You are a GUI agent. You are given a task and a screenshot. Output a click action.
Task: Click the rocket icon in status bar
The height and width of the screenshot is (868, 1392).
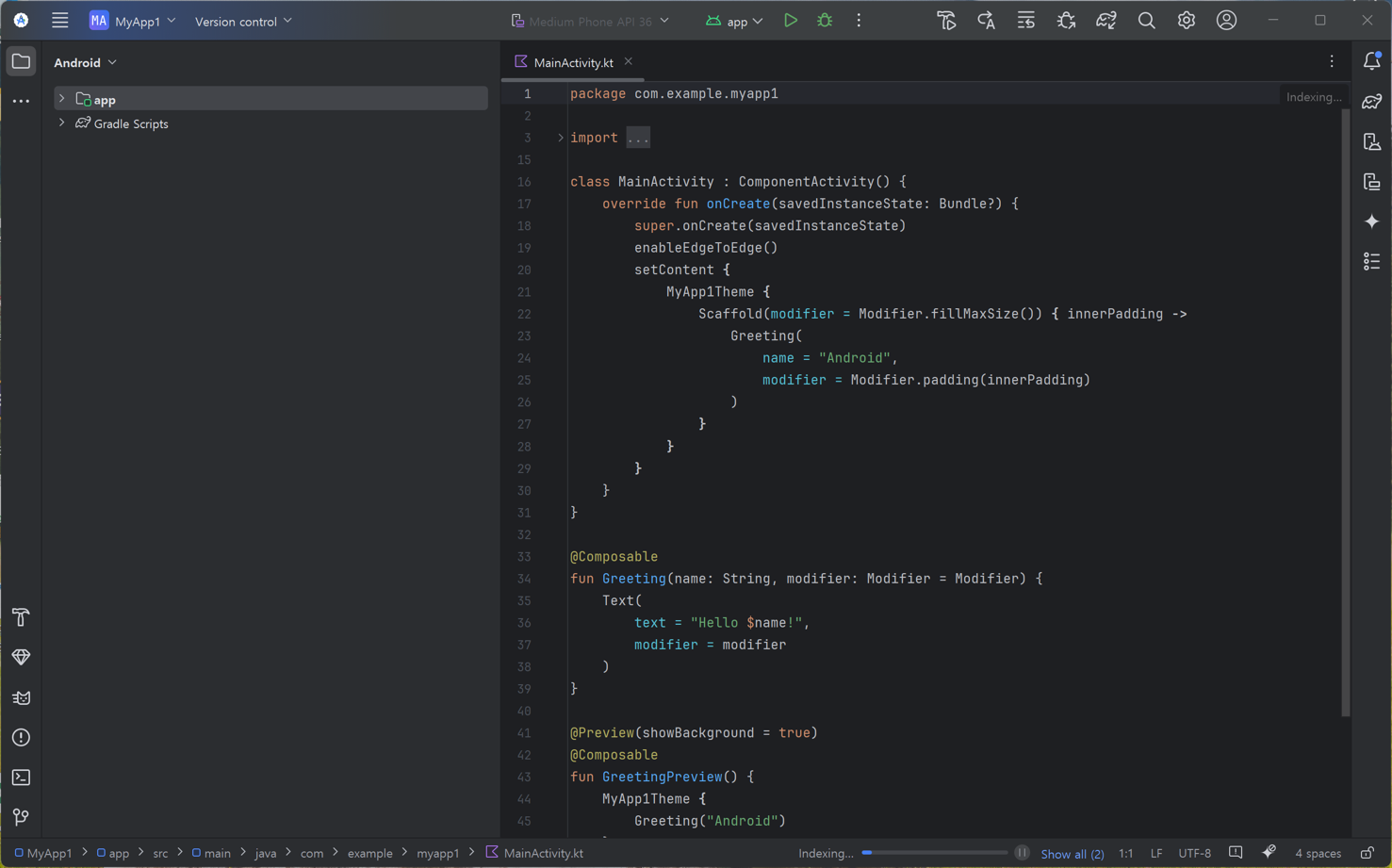point(1269,853)
